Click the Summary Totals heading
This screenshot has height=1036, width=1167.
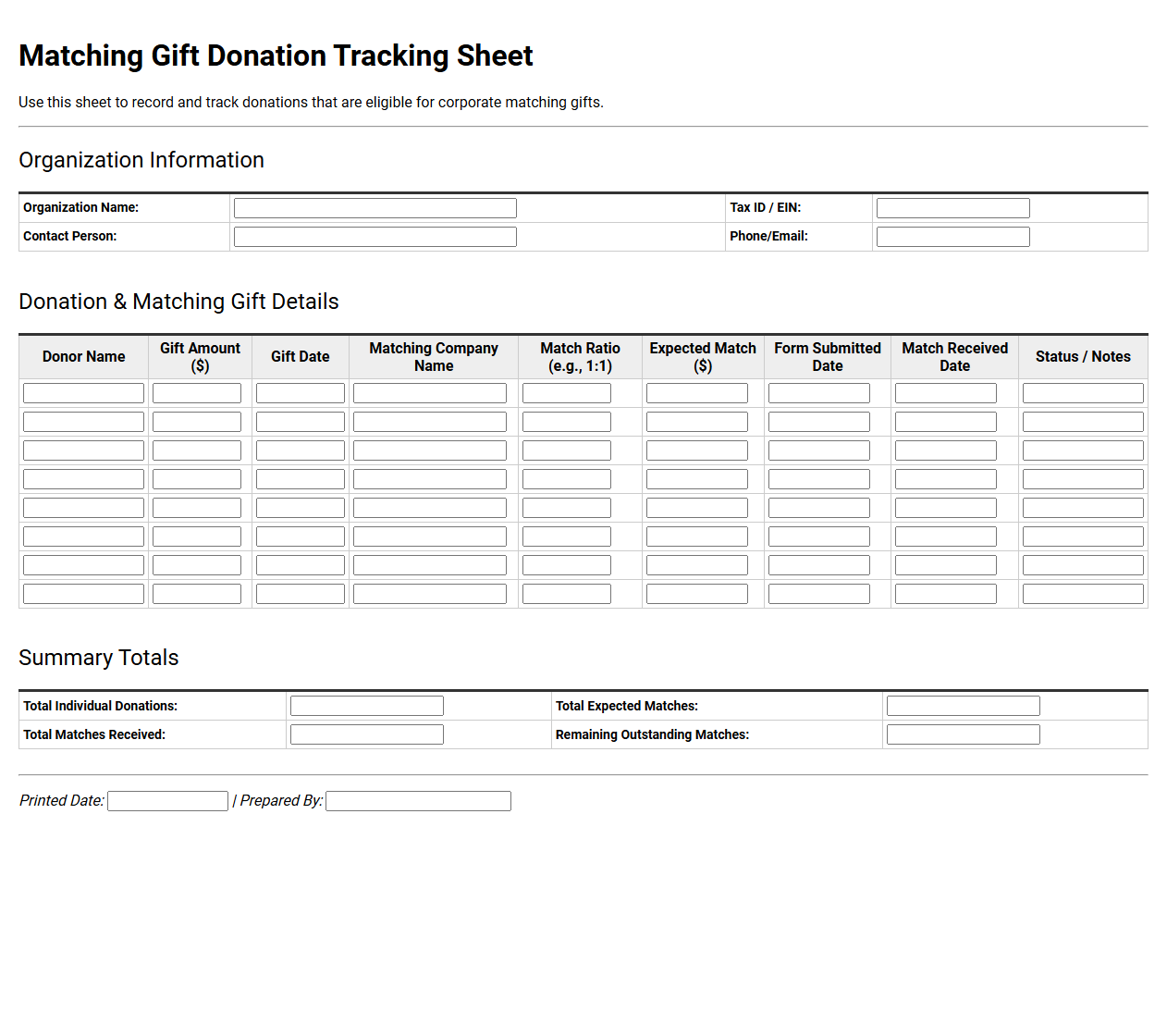(x=99, y=658)
